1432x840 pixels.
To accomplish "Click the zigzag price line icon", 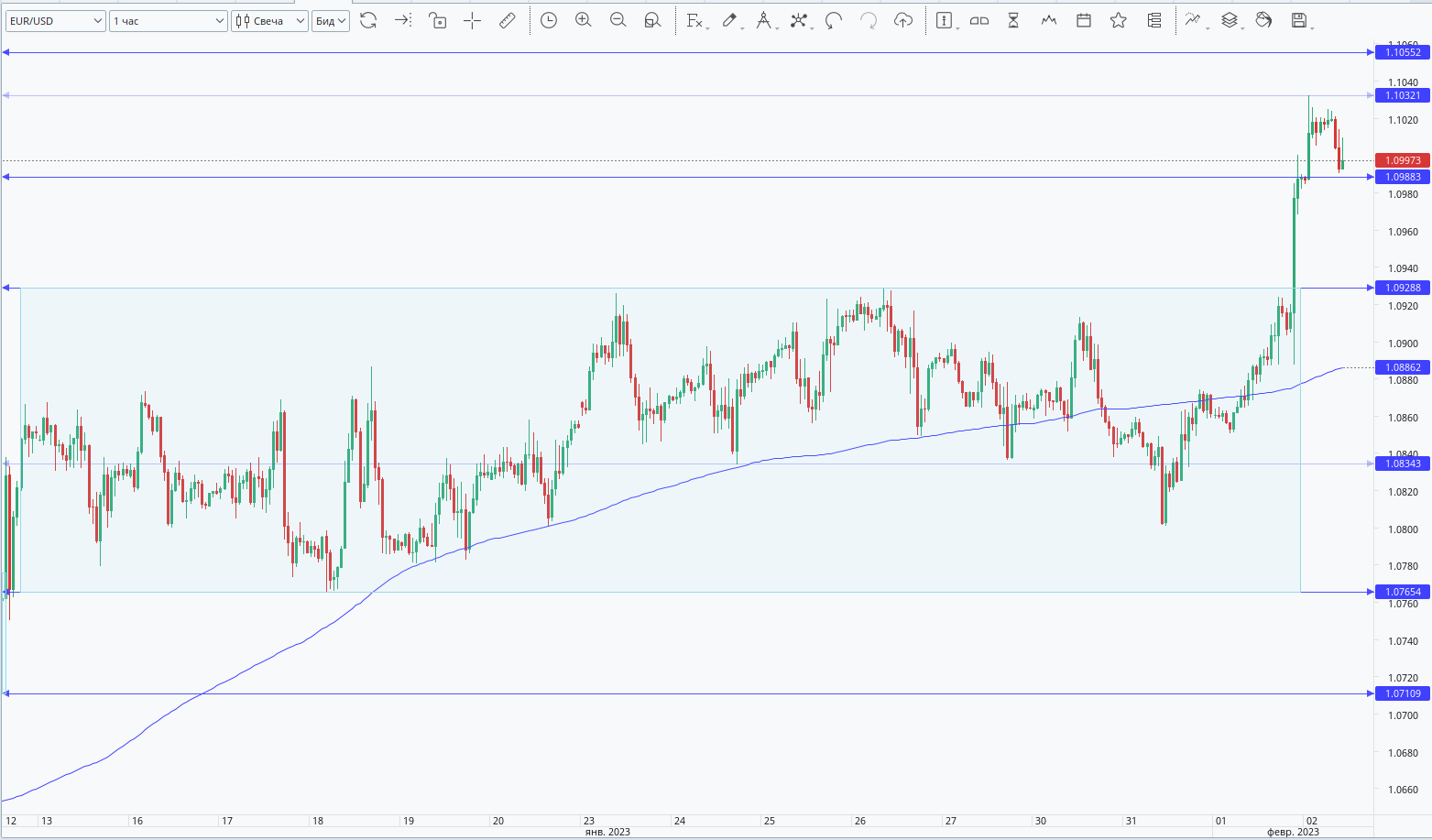I will 1049,20.
